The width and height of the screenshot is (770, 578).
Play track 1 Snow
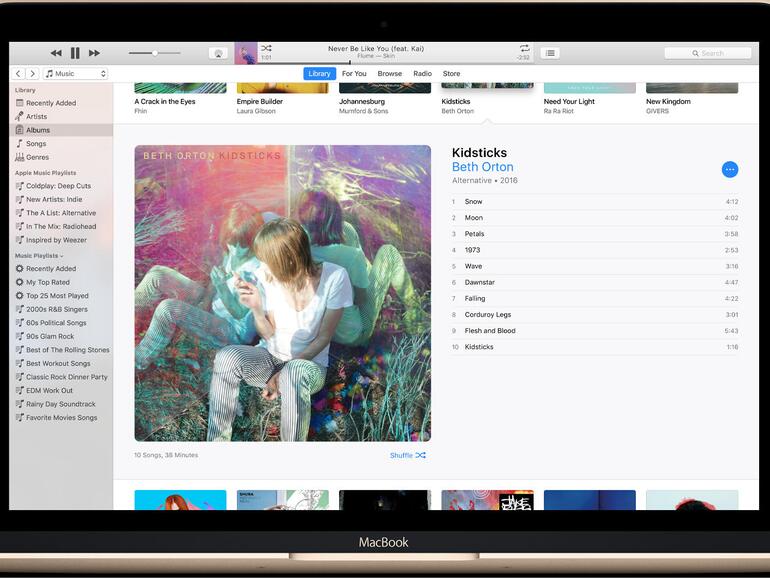pos(595,202)
